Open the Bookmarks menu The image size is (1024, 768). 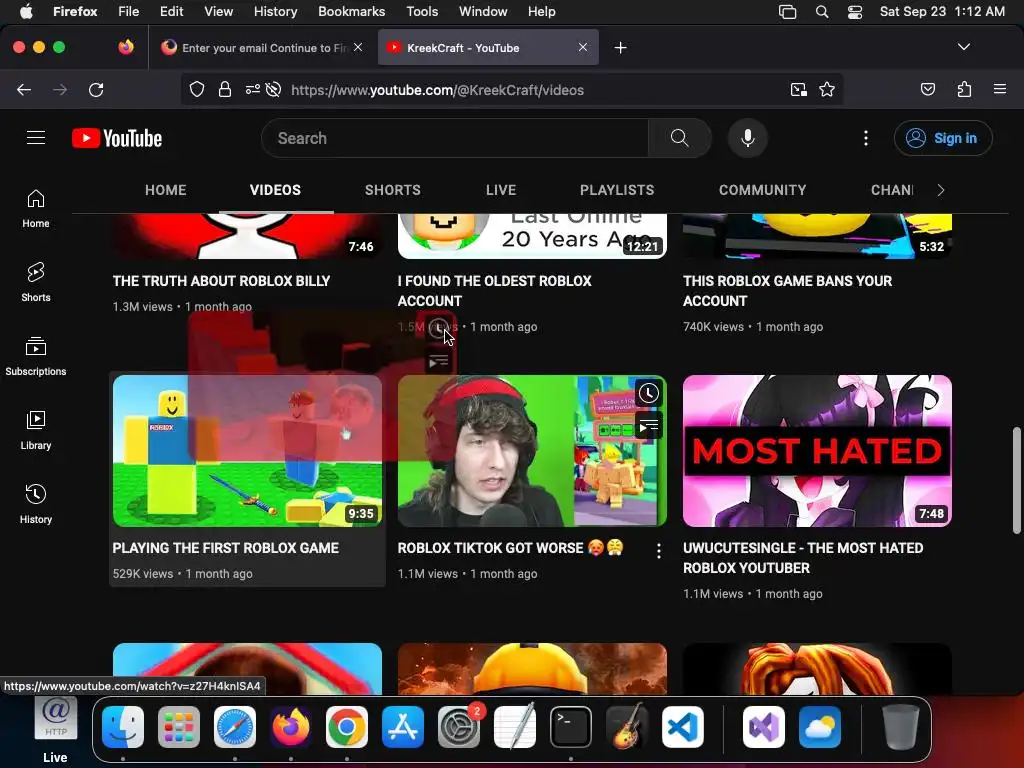click(x=351, y=12)
